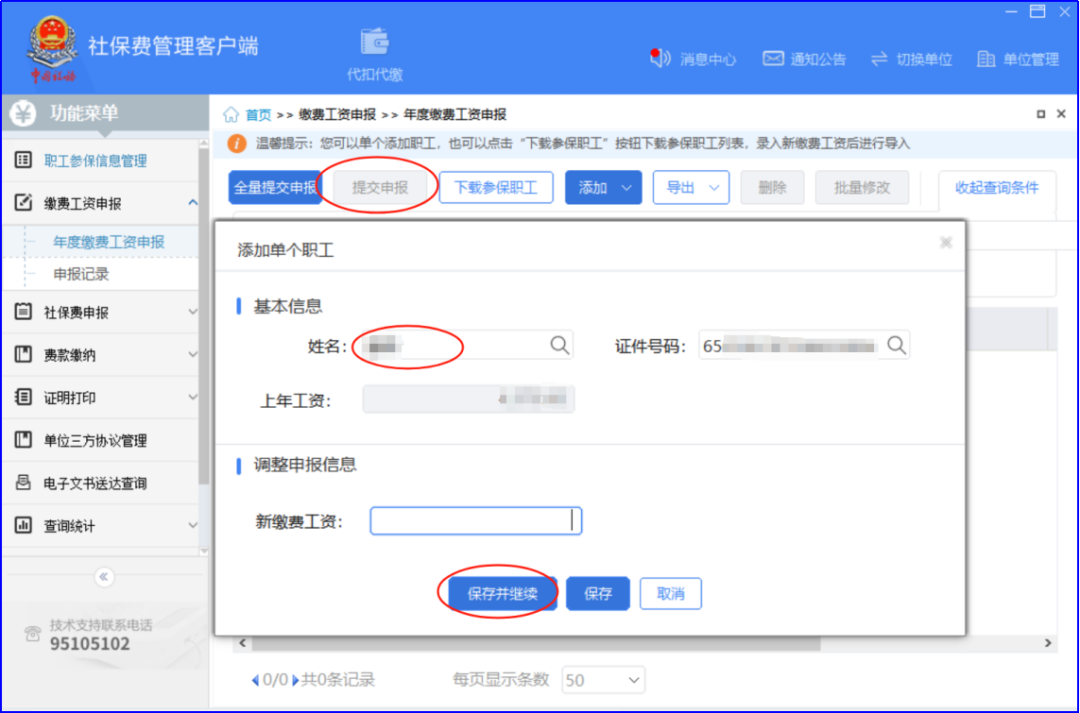1080x713 pixels.
Task: Expand the 查询统计 menu section
Action: [193, 526]
